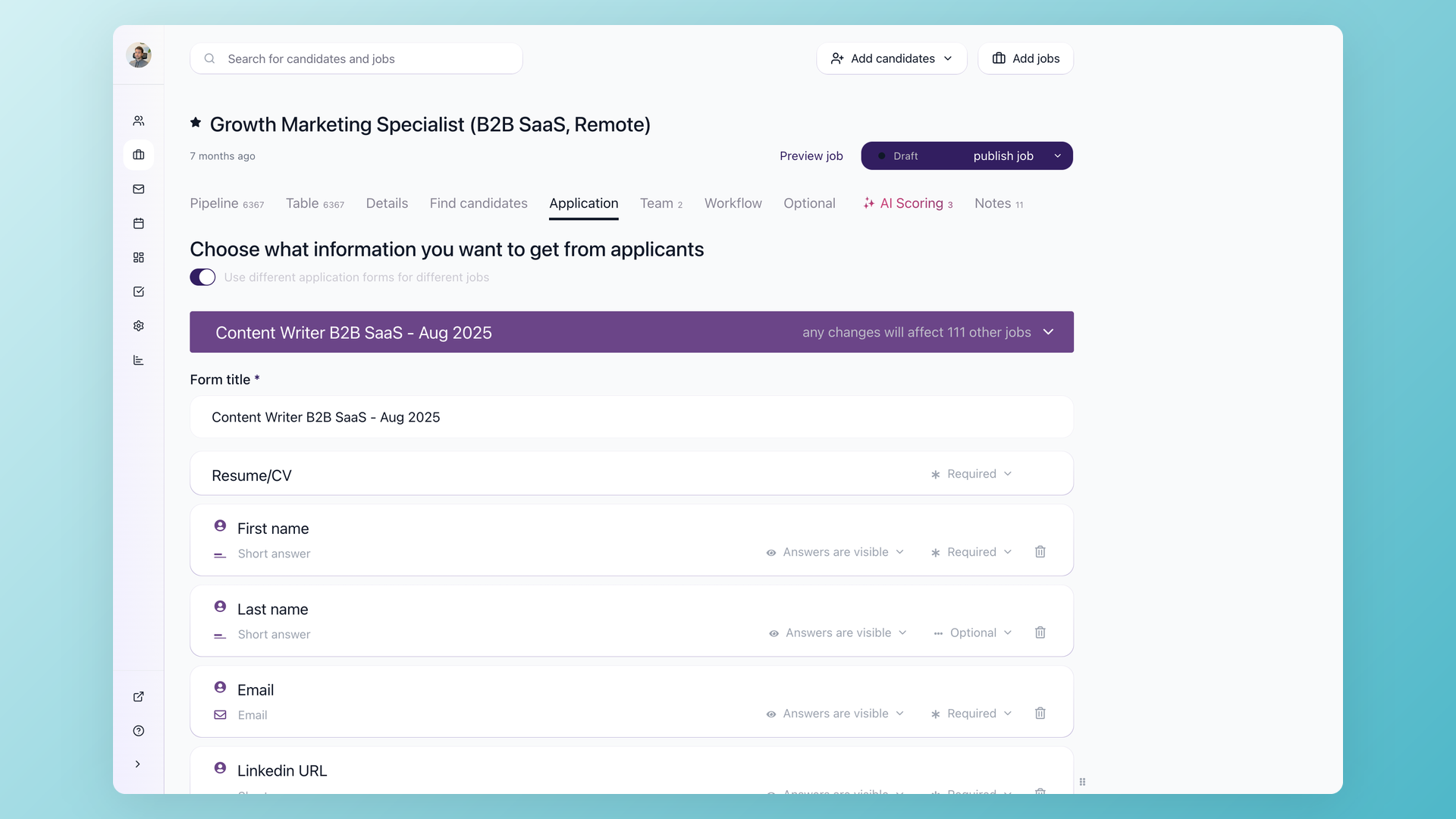Click the First name field title

click(273, 529)
